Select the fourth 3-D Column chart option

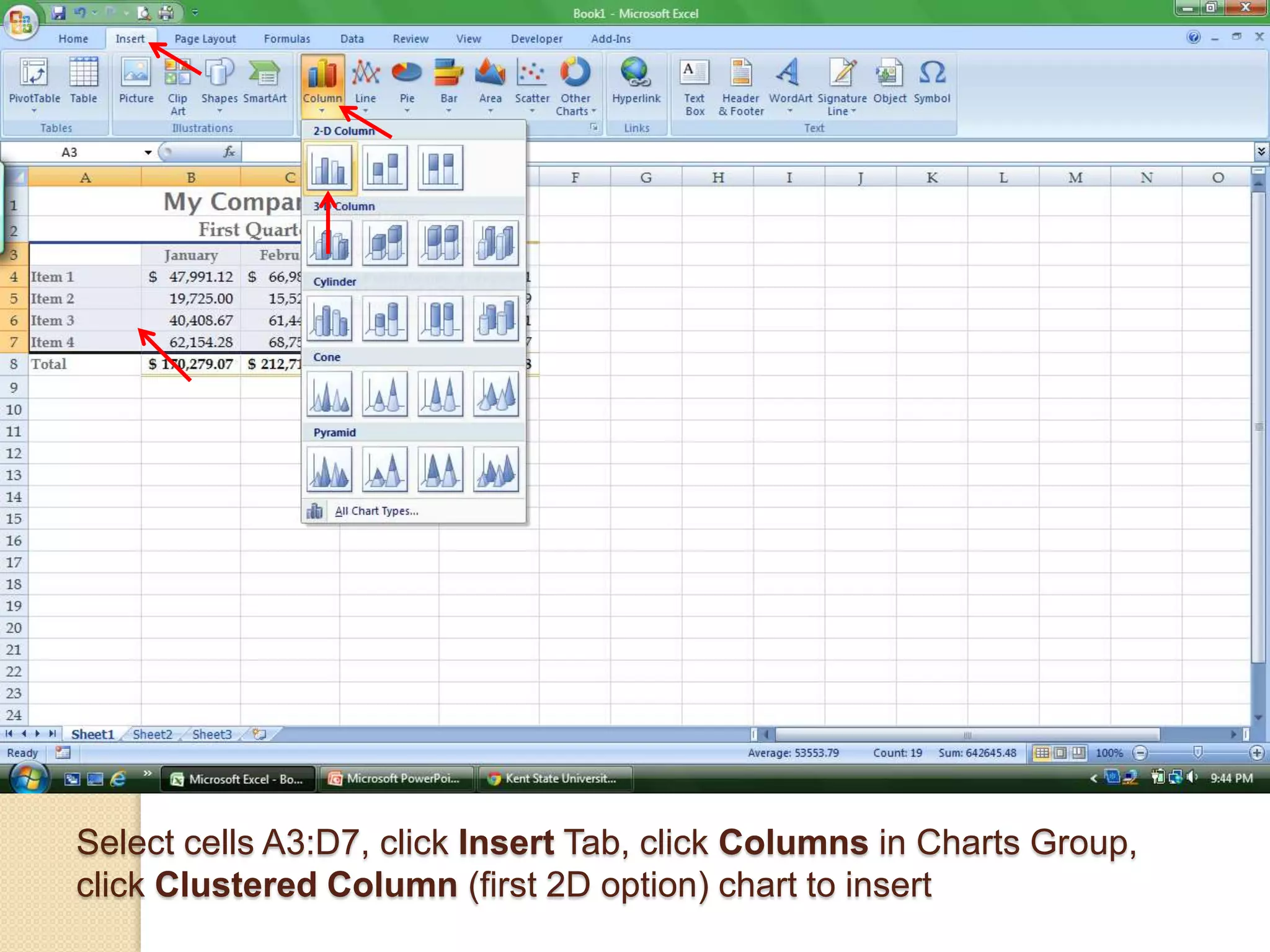tap(495, 243)
